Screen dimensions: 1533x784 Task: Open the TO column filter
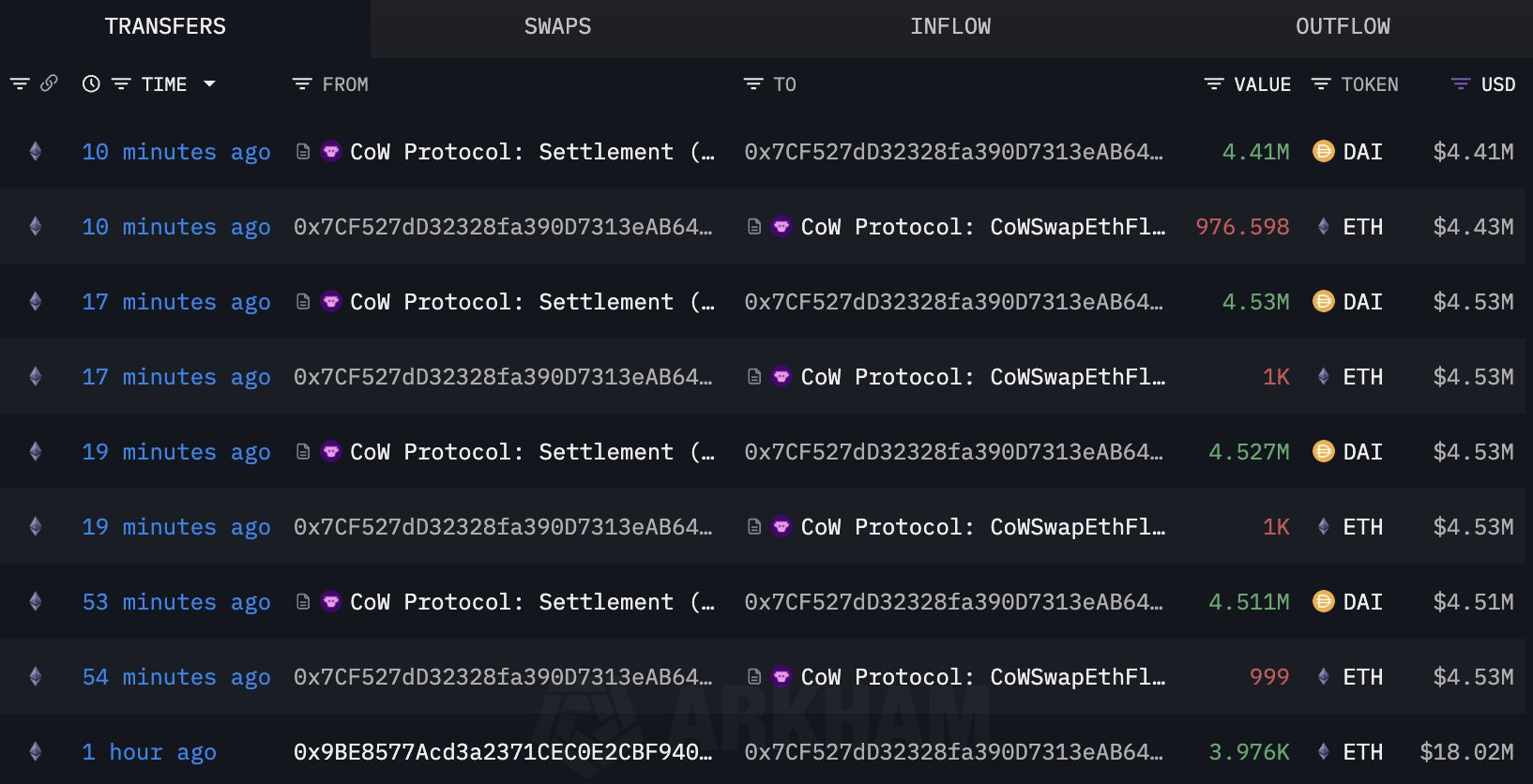click(x=752, y=84)
